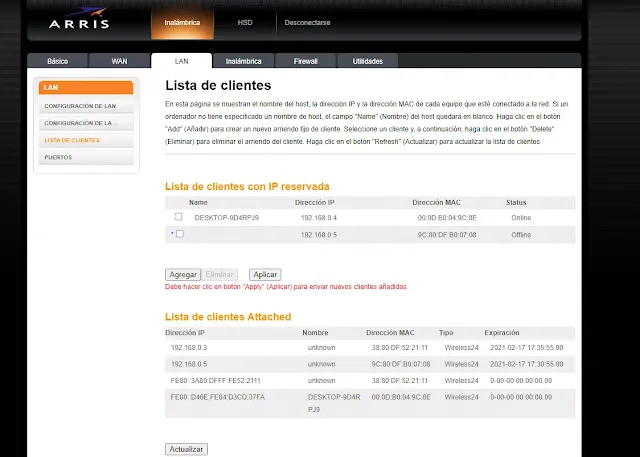640x457 pixels.
Task: Click the Agregar button
Action: click(x=183, y=275)
